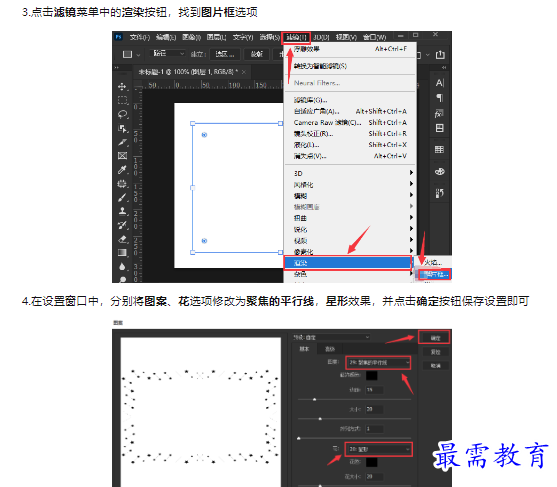This screenshot has width=557, height=487.
Task: Expand the 模糊 filter submenu
Action: point(350,196)
